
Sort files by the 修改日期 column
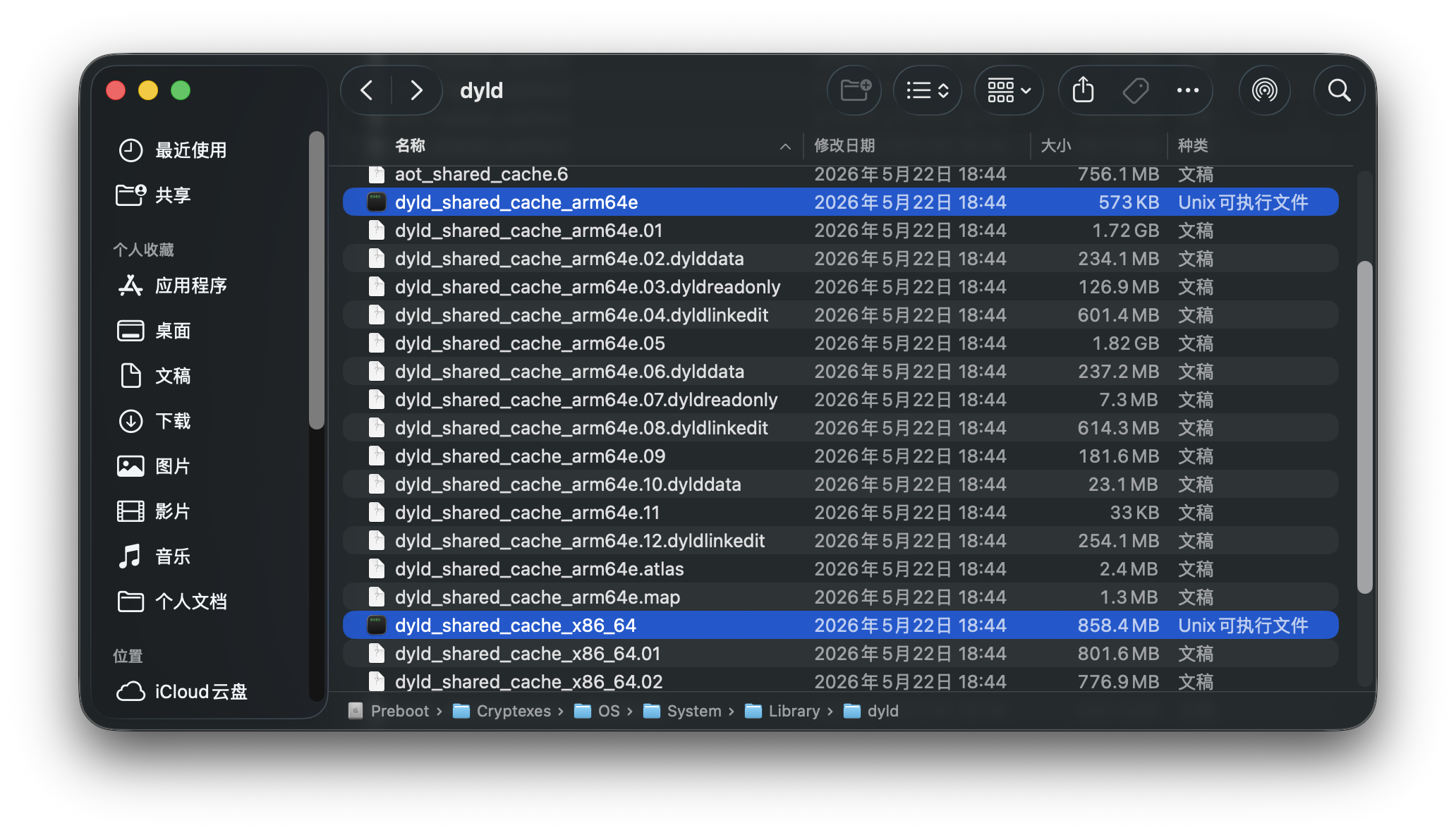click(844, 146)
